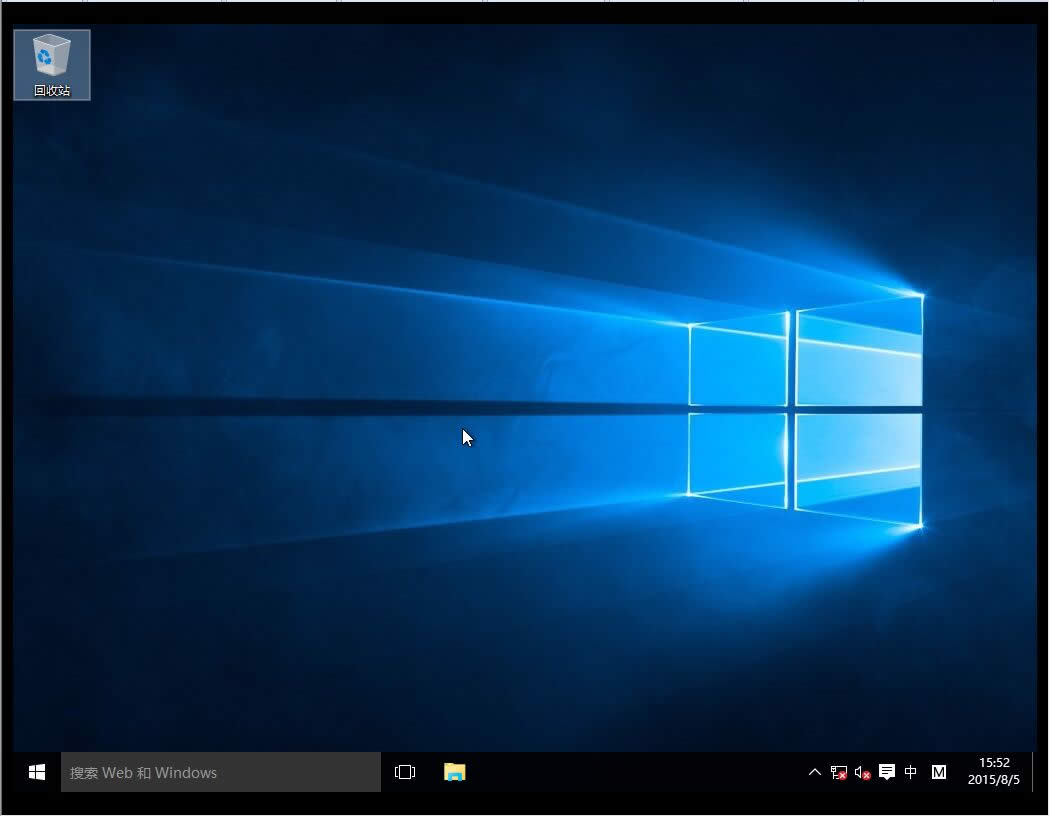Click the muted speaker tray icon

pos(861,772)
